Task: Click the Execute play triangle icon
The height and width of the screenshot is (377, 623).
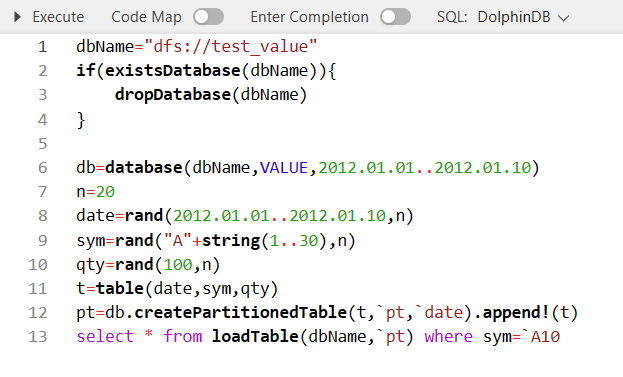Action: (17, 17)
